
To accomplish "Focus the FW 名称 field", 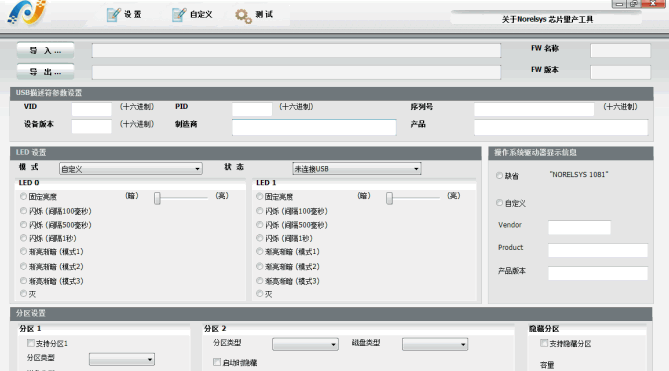I will pyautogui.click(x=620, y=50).
